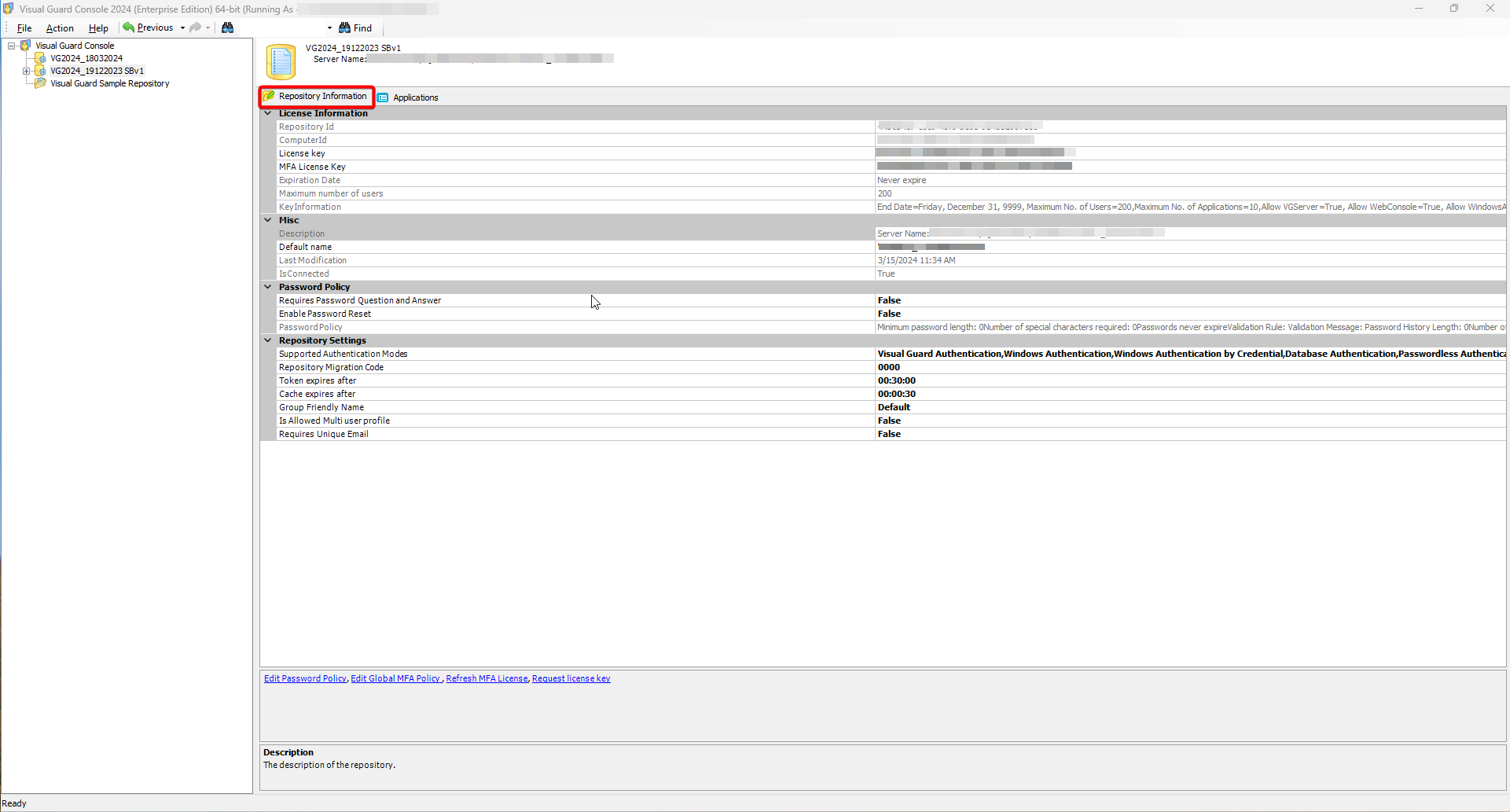Collapse the License Information section
The image size is (1510, 812).
point(268,112)
